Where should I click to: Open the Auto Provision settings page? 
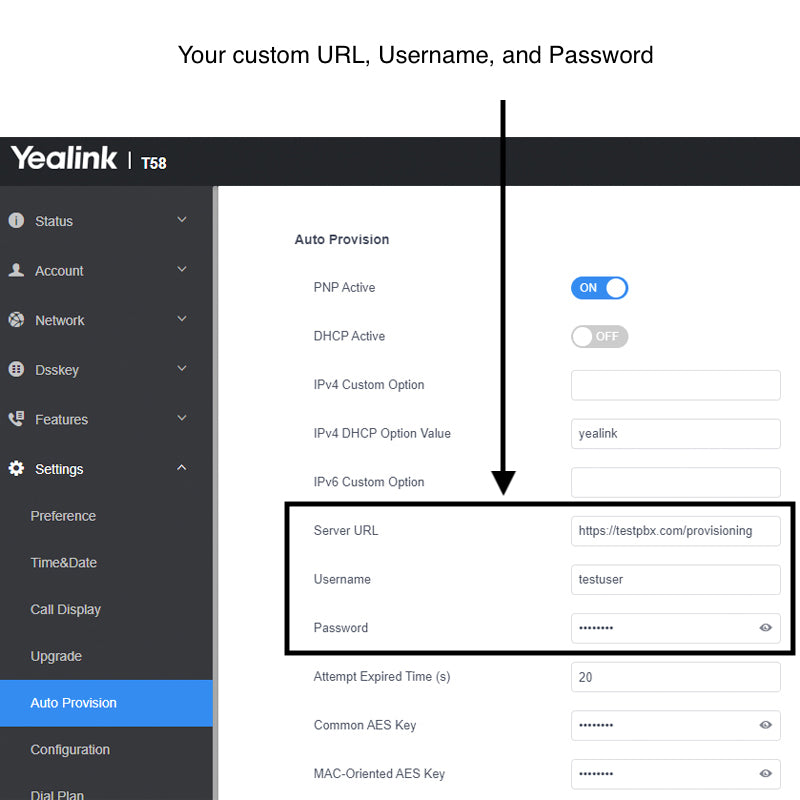click(74, 703)
